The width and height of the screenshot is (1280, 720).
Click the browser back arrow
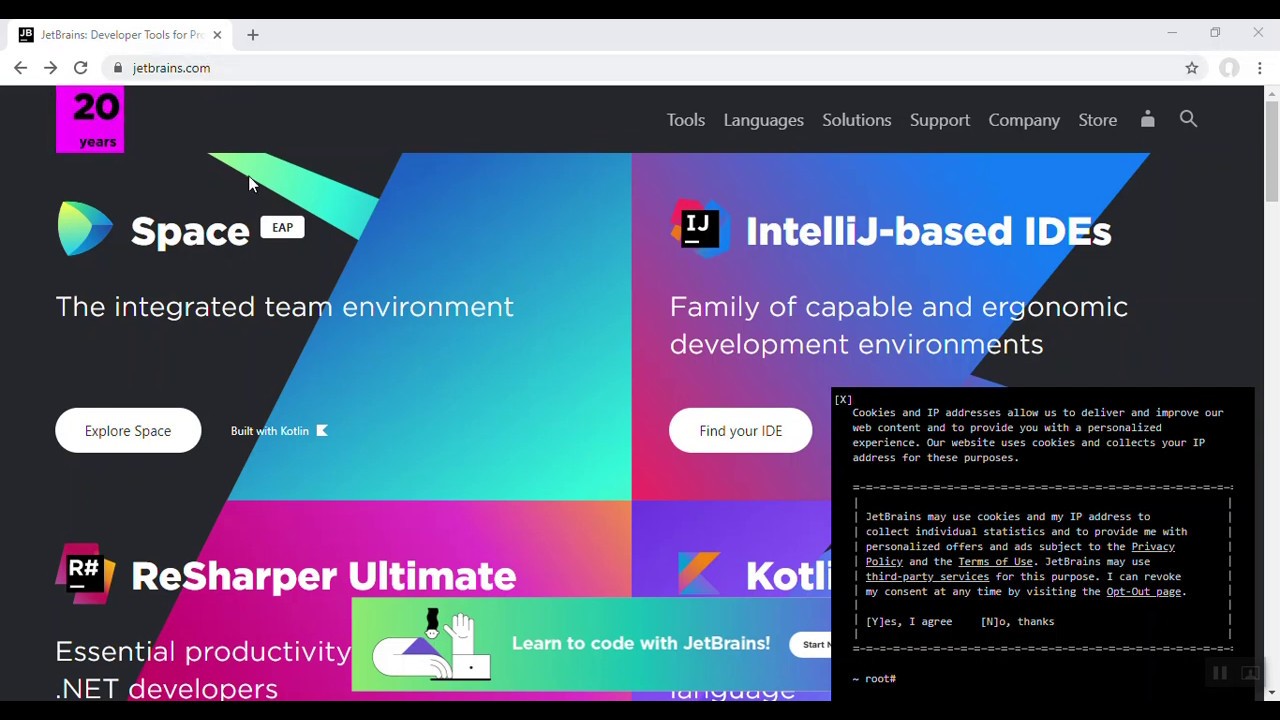click(20, 68)
